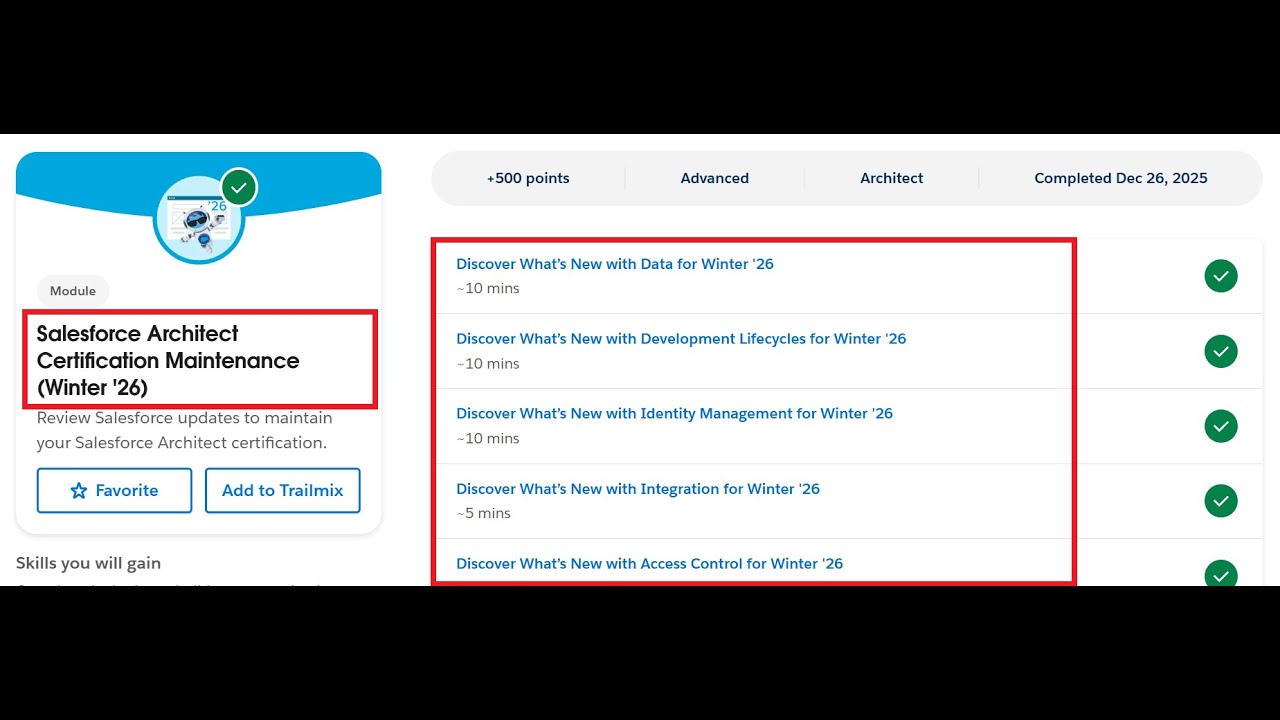Click completion checkmark for Development Lifecycles unit

[1221, 351]
